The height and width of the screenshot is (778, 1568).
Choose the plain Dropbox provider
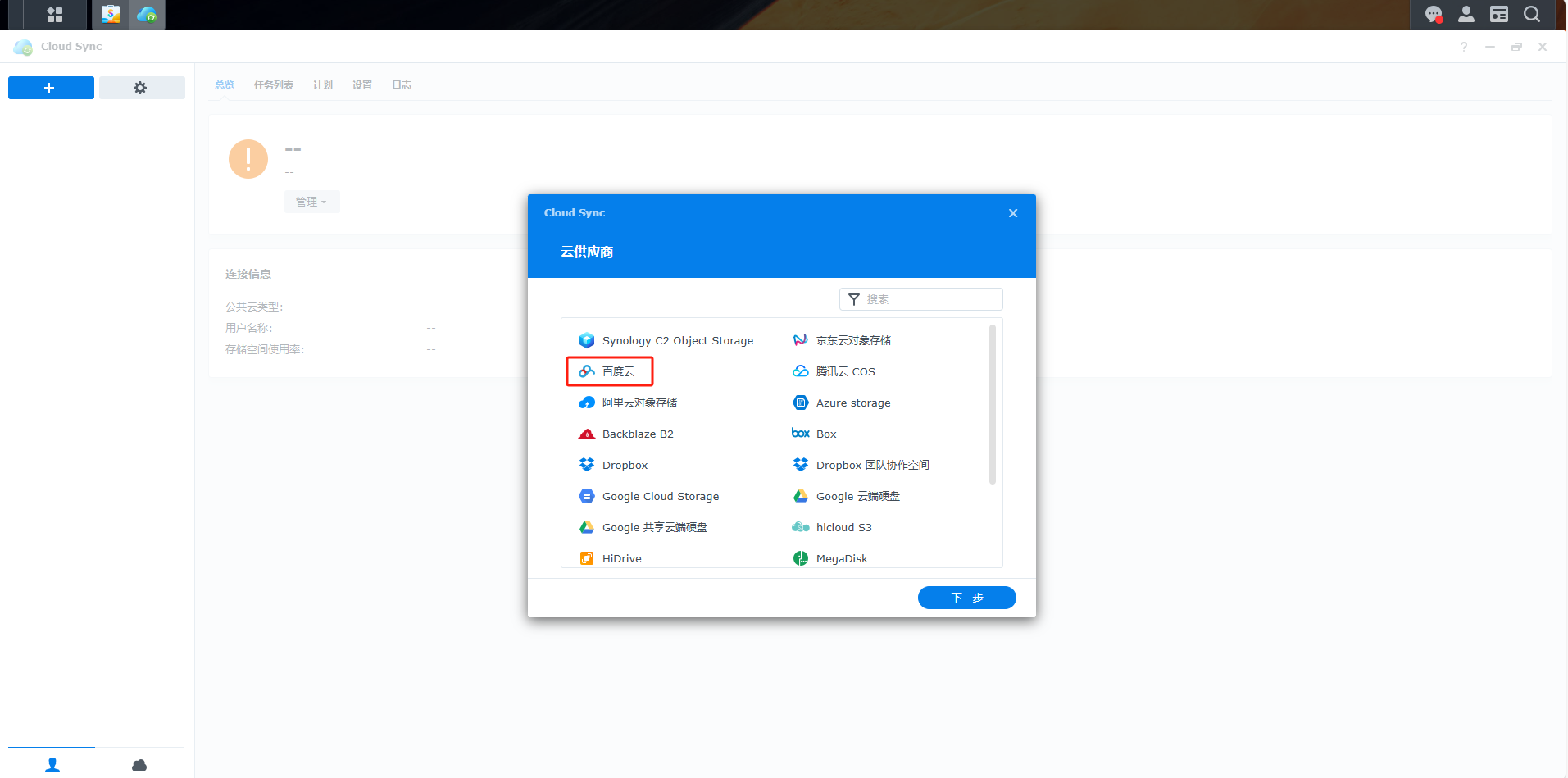pyautogui.click(x=613, y=465)
